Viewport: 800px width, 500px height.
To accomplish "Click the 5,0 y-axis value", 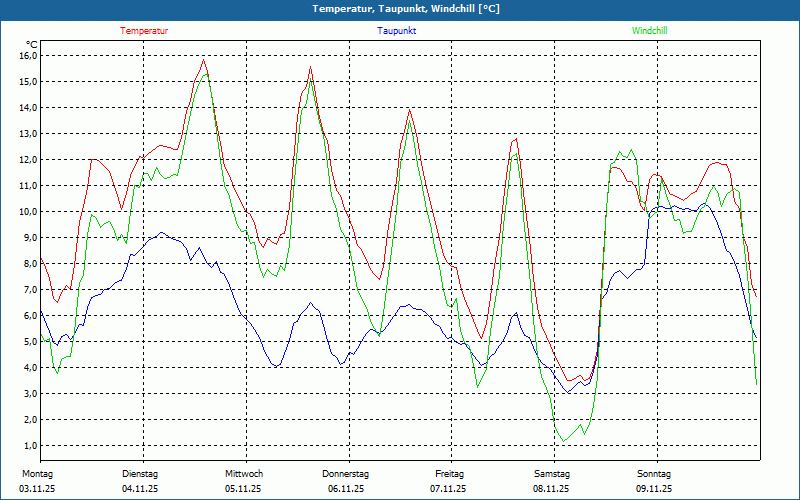I will click(30, 341).
